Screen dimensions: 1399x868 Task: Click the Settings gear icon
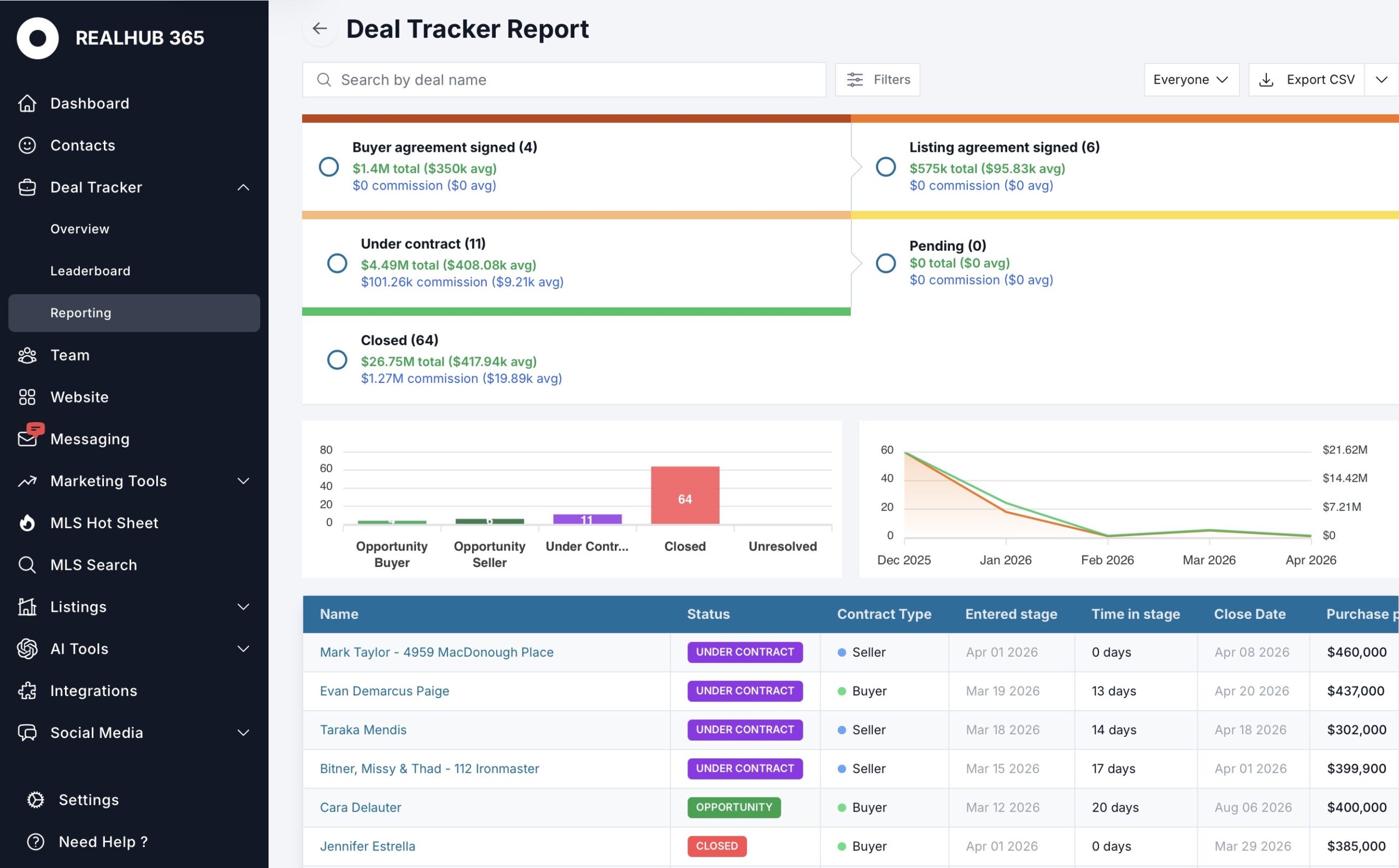pos(36,800)
